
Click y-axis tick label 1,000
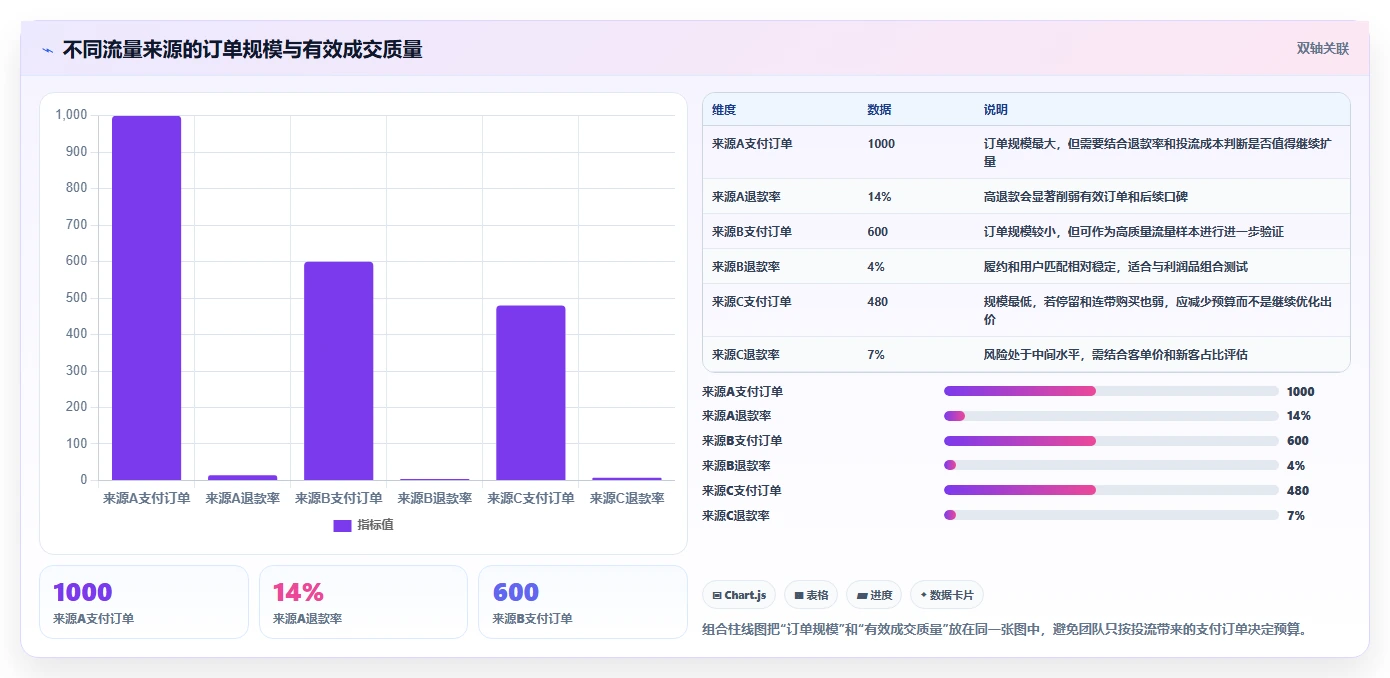pos(71,115)
